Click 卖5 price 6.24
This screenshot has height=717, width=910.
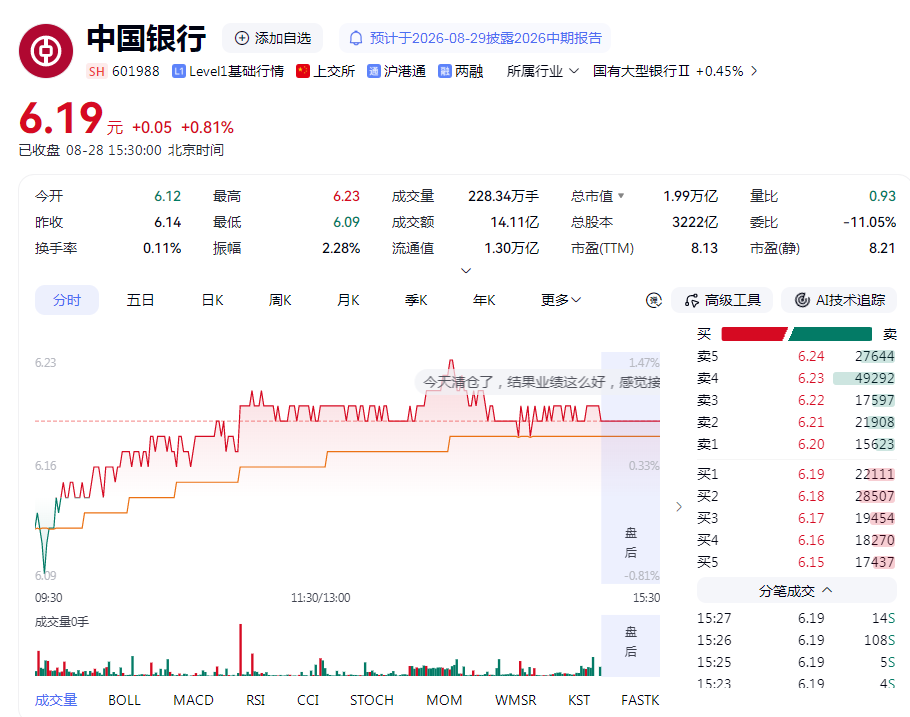(x=811, y=356)
